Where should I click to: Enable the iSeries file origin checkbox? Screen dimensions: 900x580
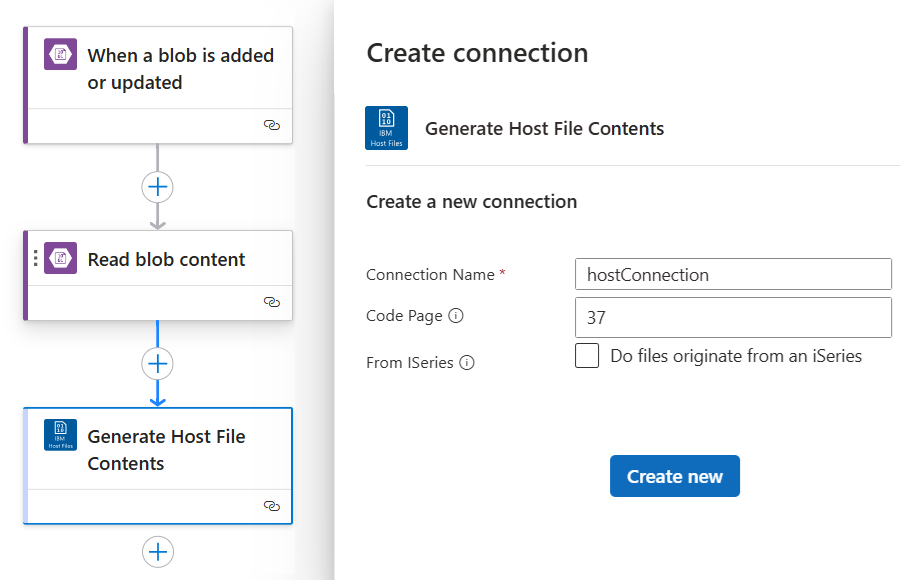point(587,355)
